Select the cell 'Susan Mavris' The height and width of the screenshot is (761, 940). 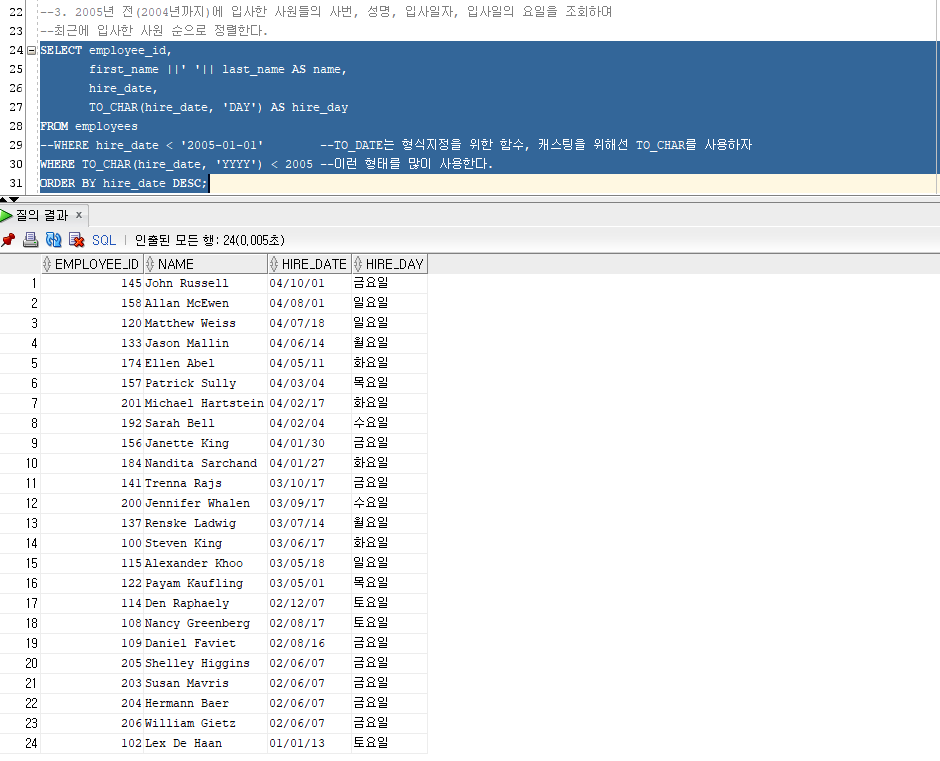coord(206,683)
